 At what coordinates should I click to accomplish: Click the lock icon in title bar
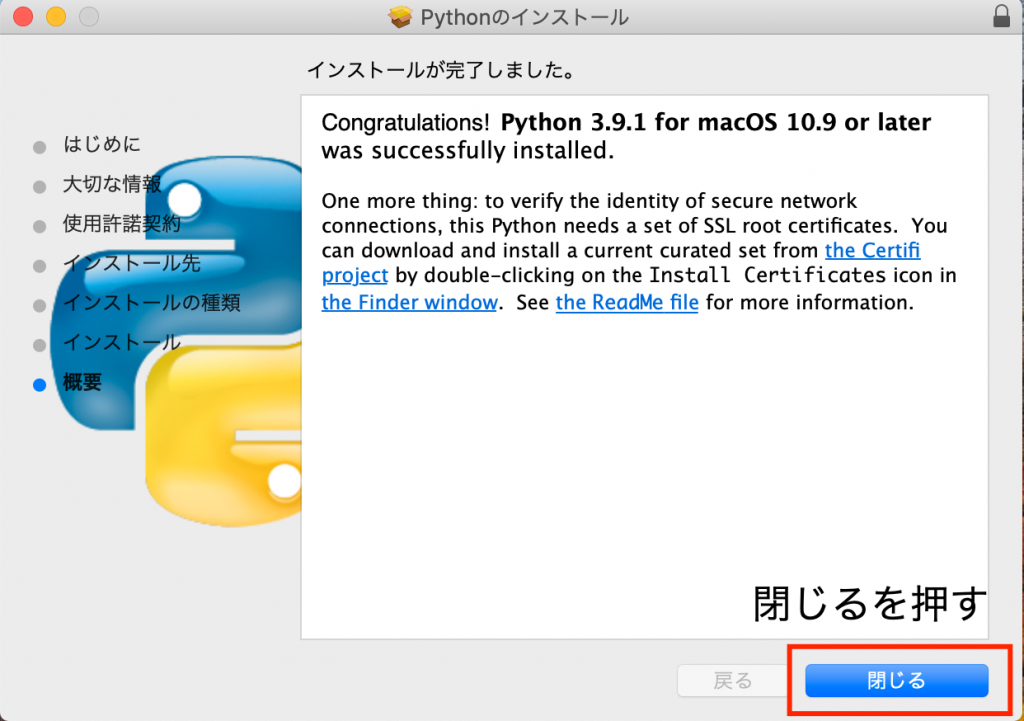click(1001, 17)
